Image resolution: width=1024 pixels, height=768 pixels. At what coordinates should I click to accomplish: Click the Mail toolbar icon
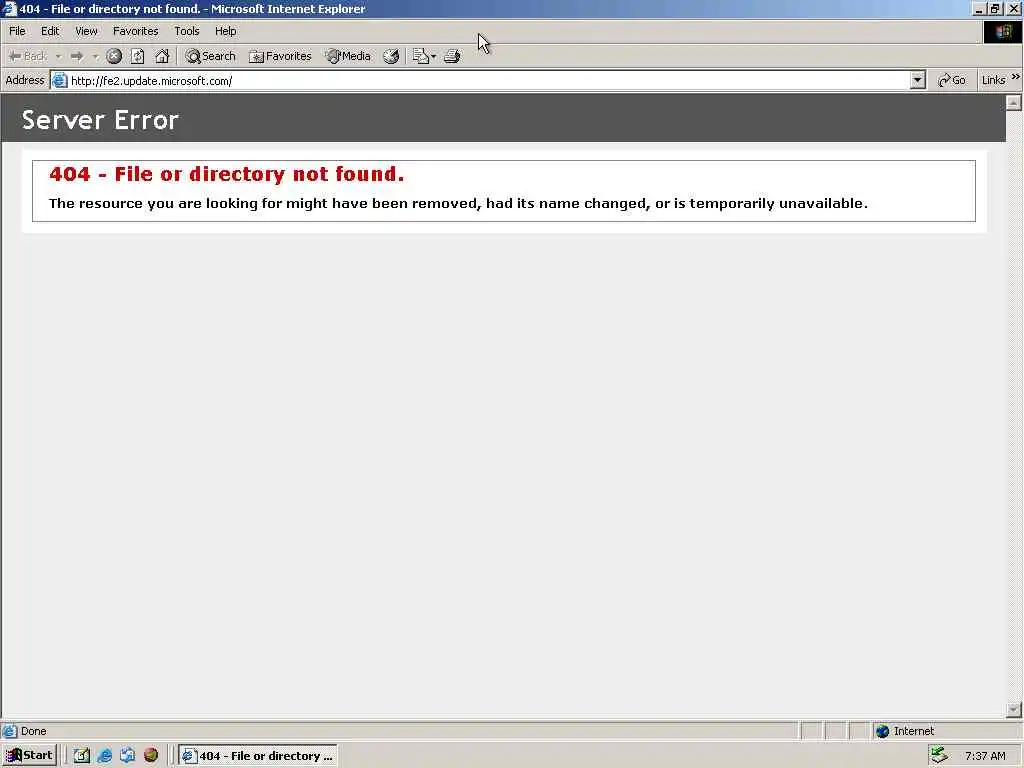coord(421,56)
